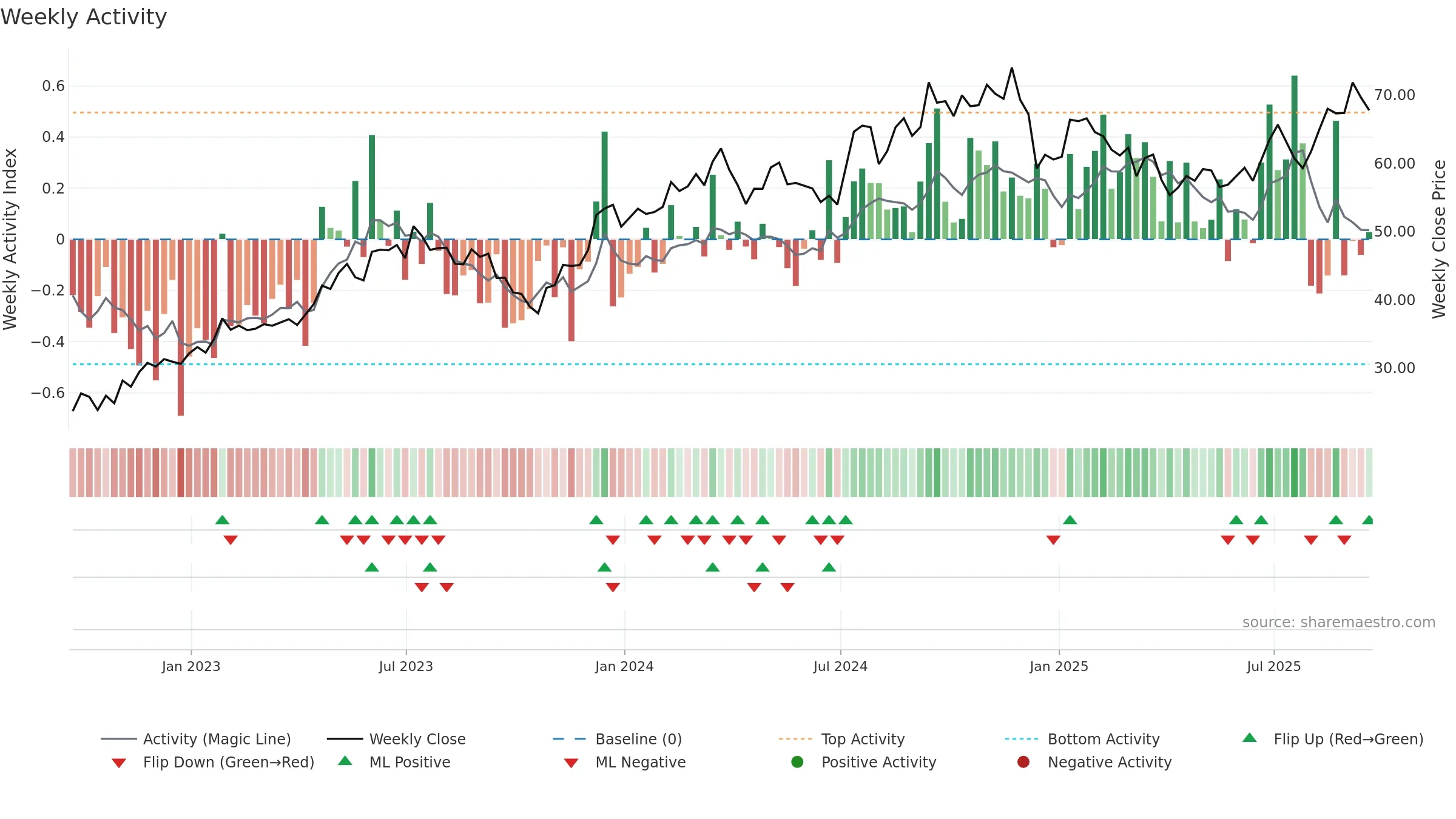Click the gray Magic Line legend line sample
Viewport: 1456px width, 819px height.
click(119, 739)
